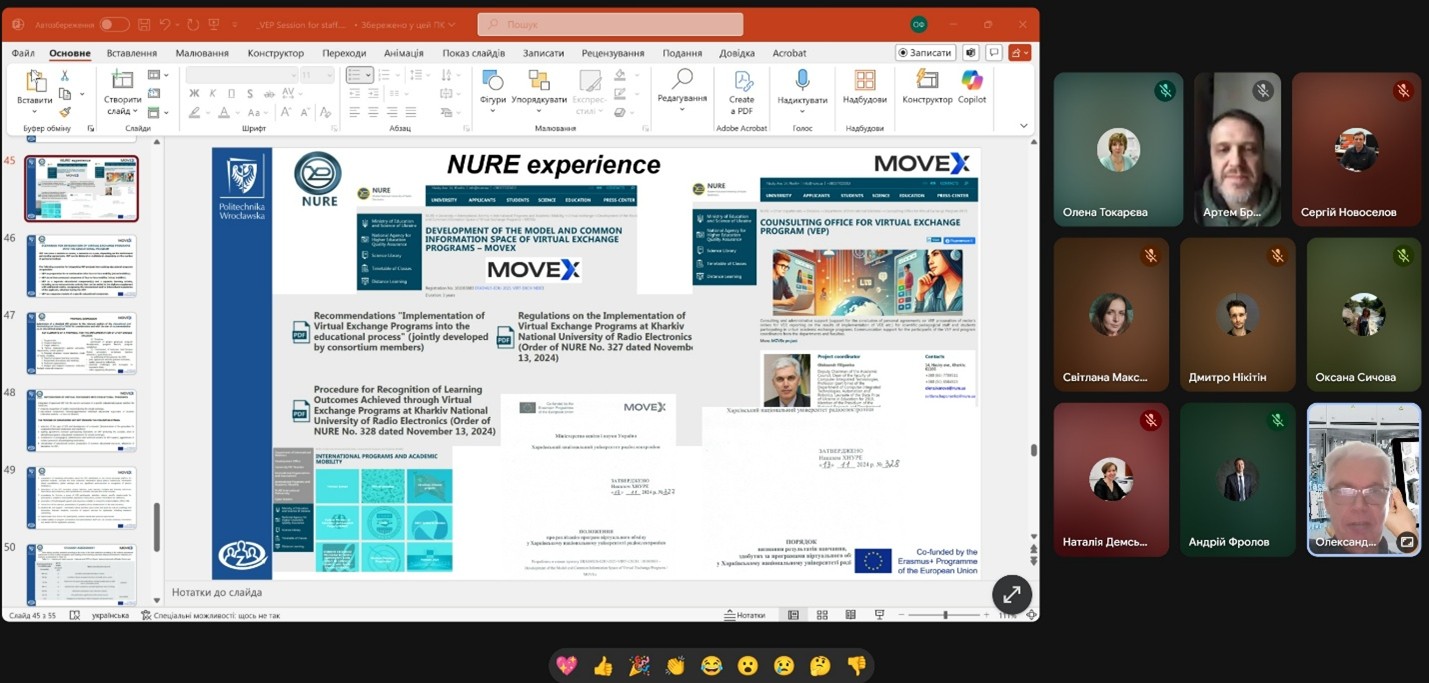Send the thumbs up emoji reaction
This screenshot has height=683, width=1429.
click(x=603, y=666)
